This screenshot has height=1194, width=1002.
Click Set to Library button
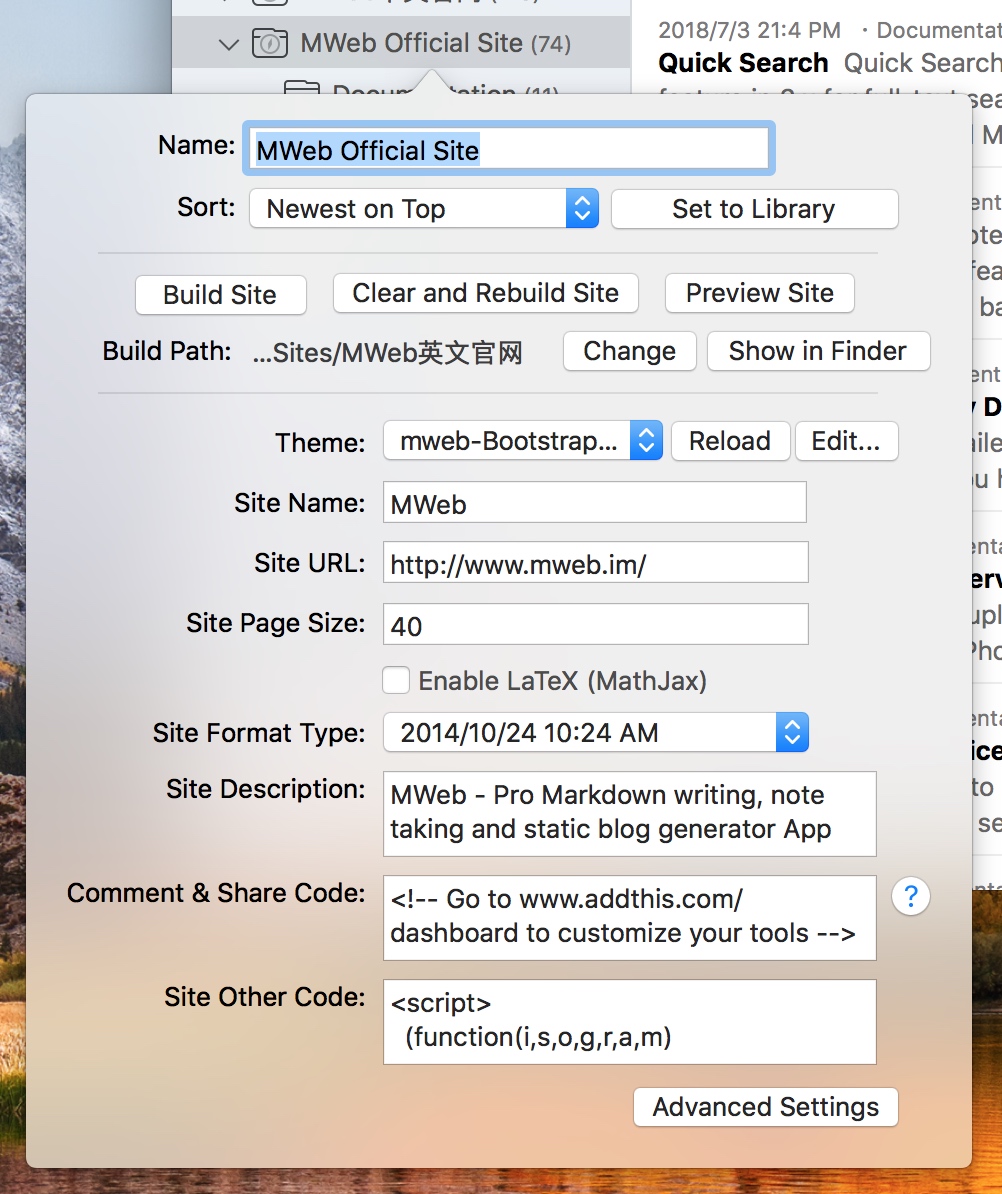point(753,209)
